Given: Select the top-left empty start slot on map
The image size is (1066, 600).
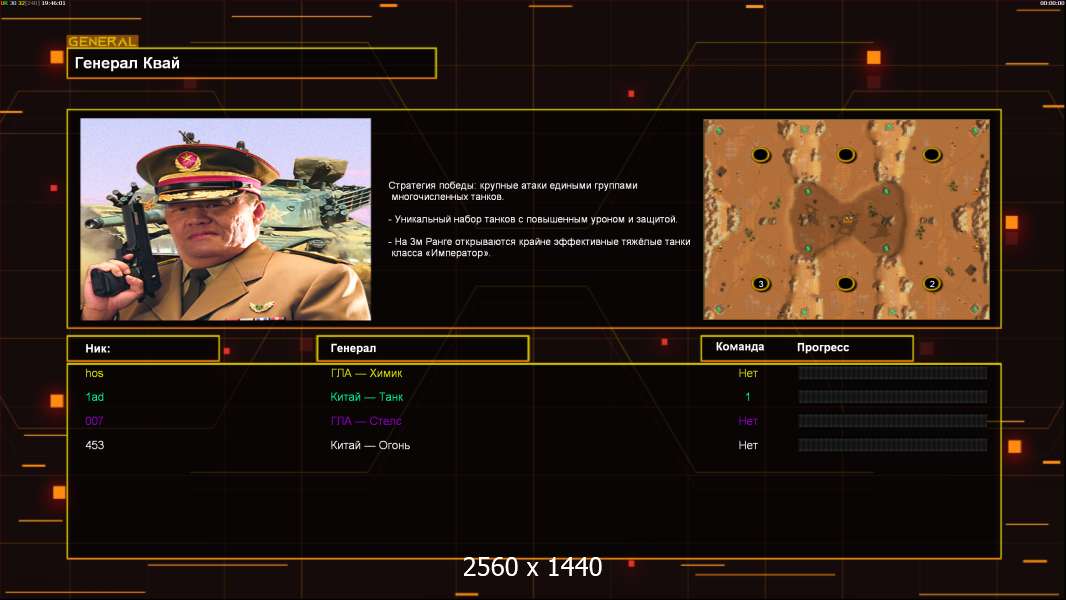Looking at the screenshot, I should (760, 155).
